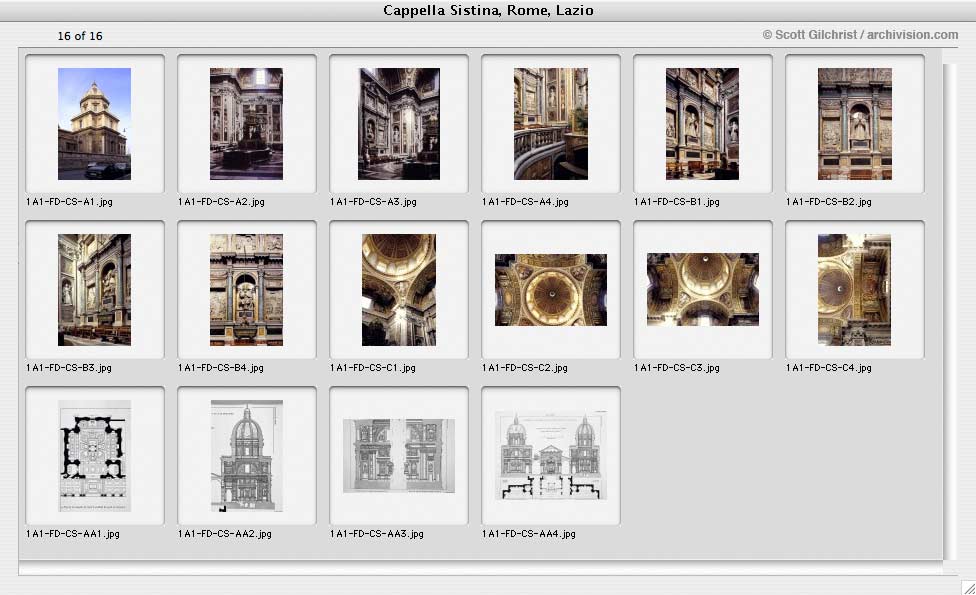Select filename text 1A1-FD-CS-B4.jpg
The width and height of the screenshot is (976, 595).
point(221,368)
